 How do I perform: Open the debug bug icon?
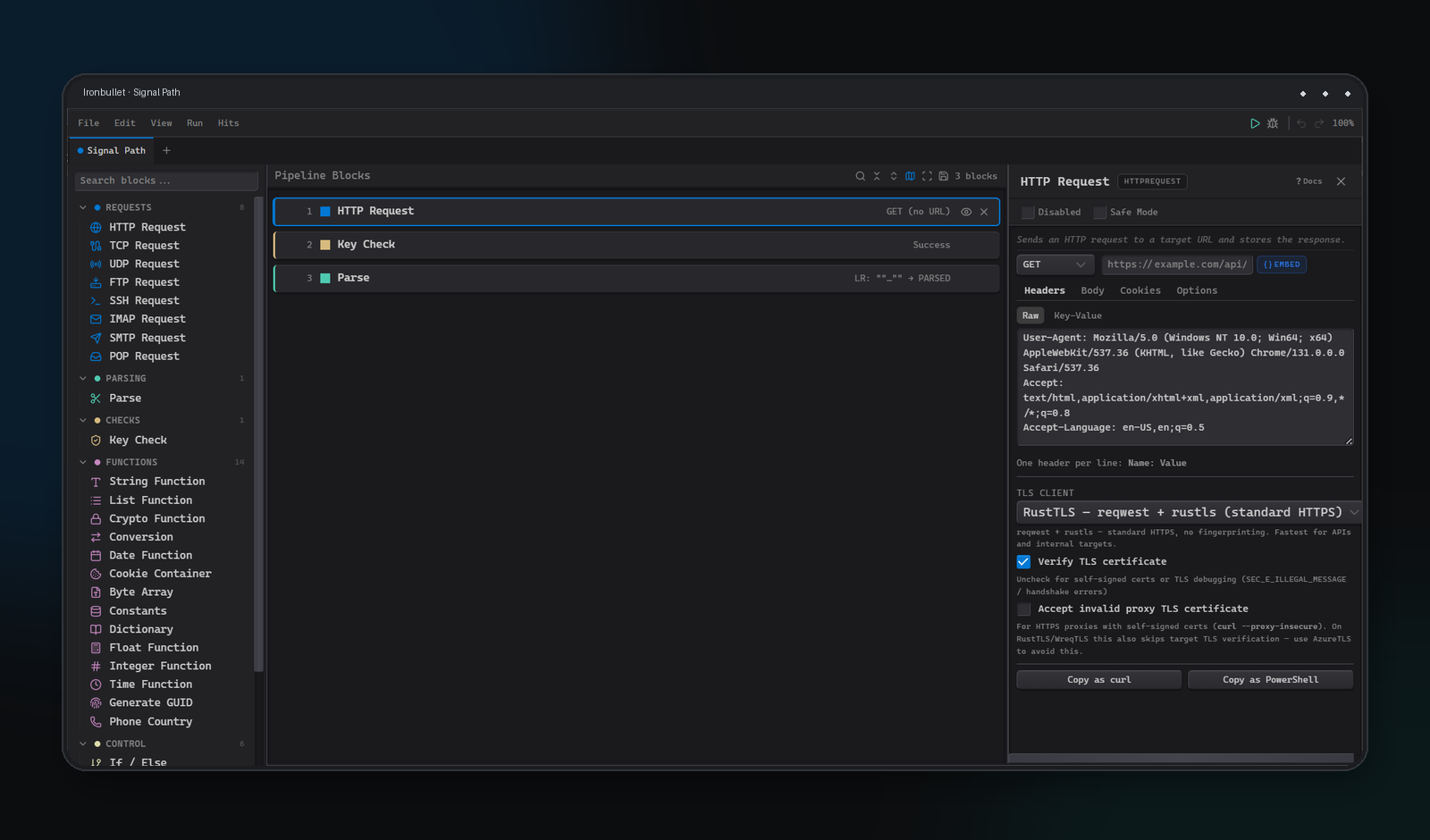point(1273,123)
